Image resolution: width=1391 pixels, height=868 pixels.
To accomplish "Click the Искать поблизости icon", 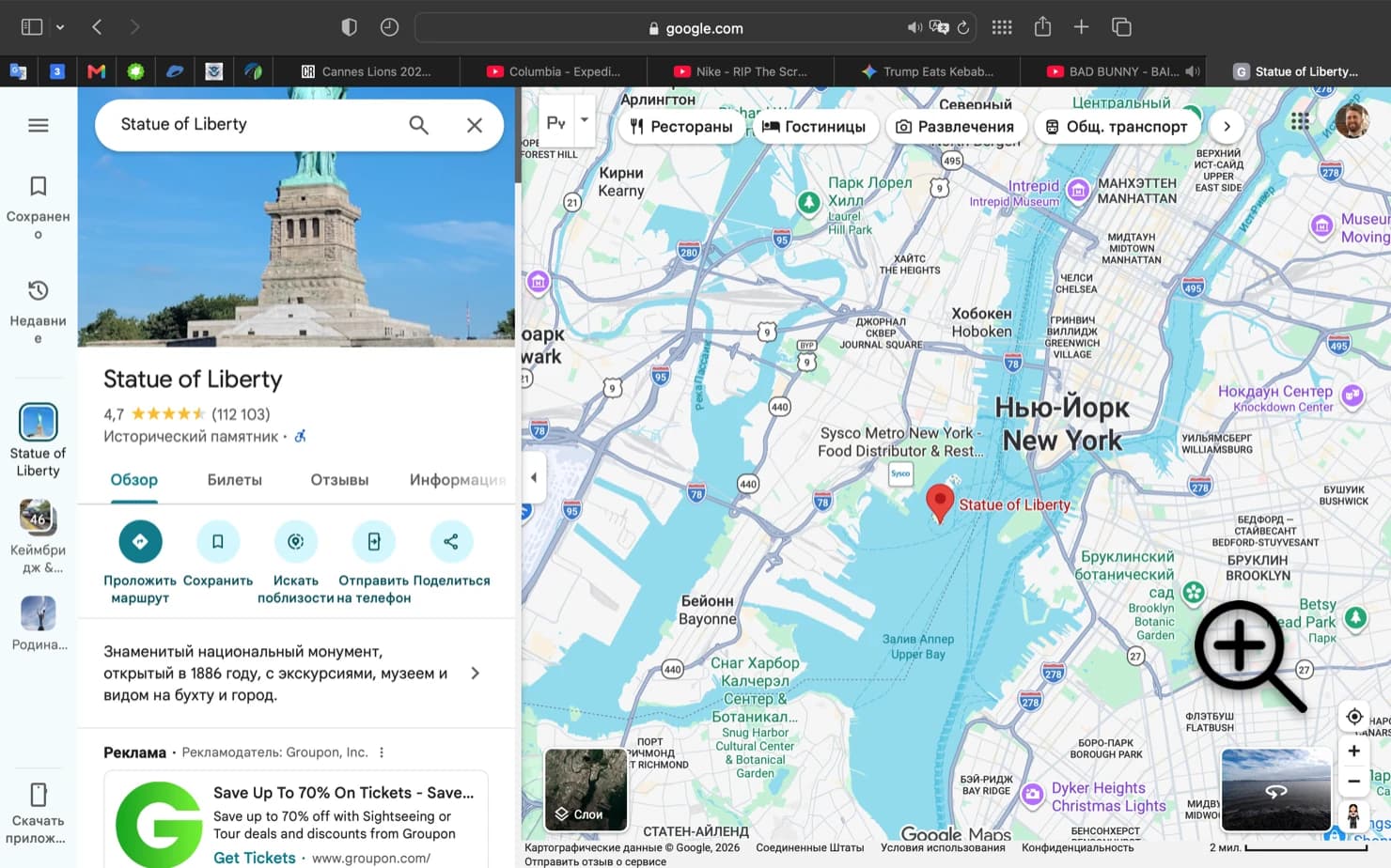I will 295,541.
